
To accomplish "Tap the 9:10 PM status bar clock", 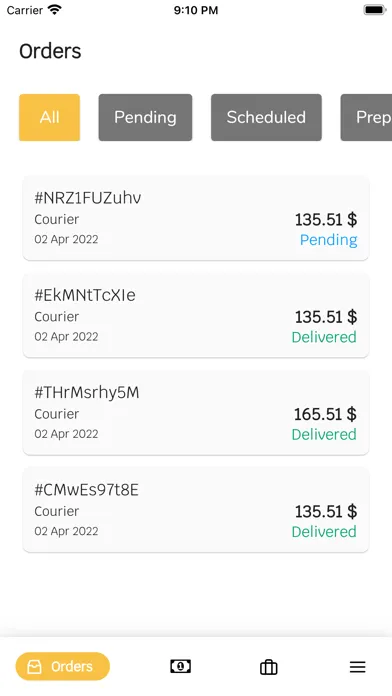I will 196,10.
